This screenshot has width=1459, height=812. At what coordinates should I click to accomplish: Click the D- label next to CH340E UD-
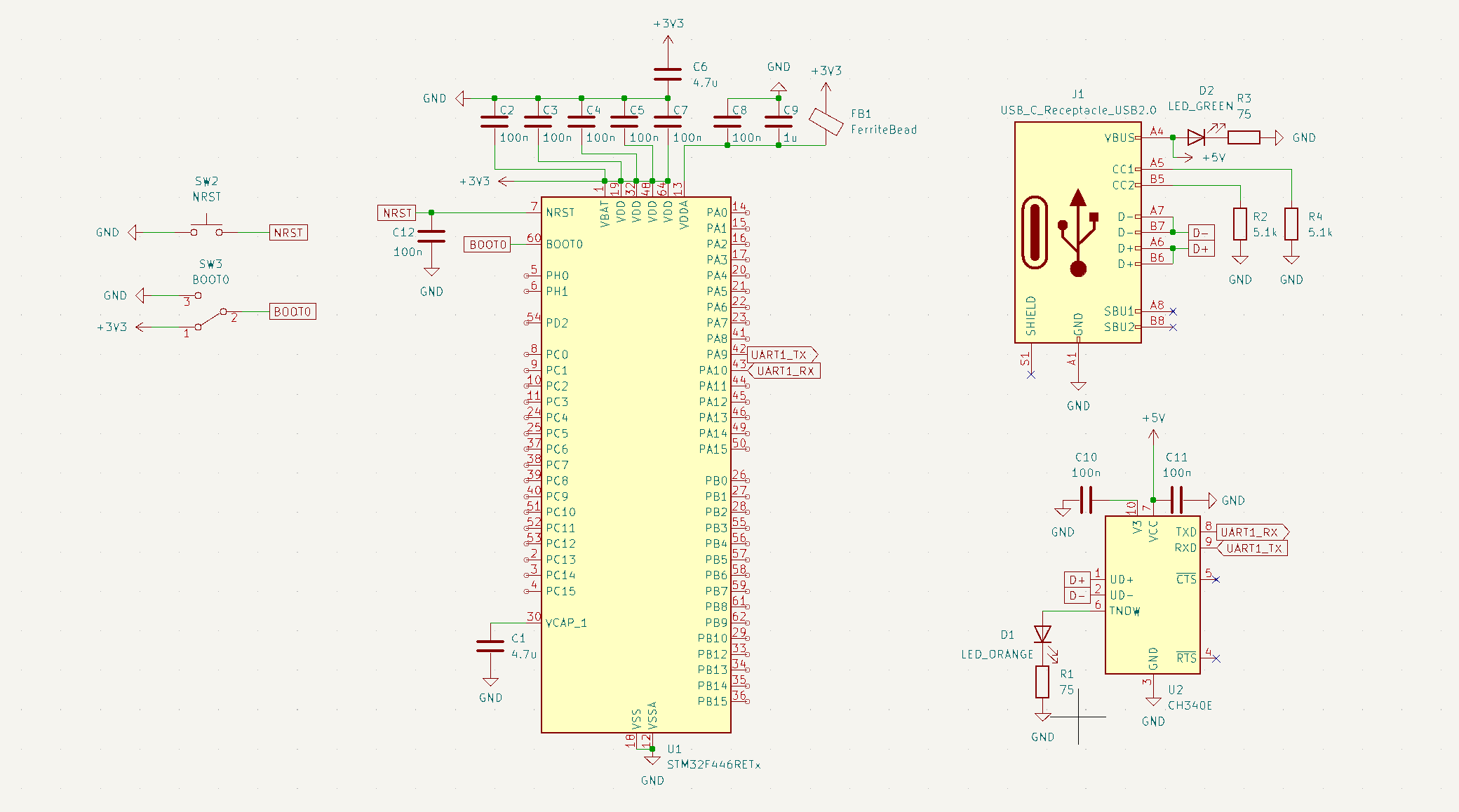click(1077, 596)
